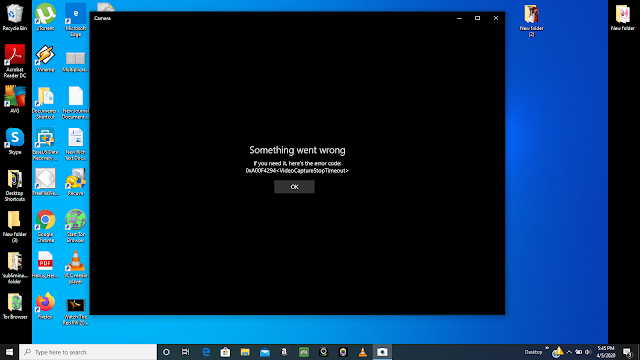This screenshot has height=360, width=640.
Task: Select the Firefox desktop shortcut
Action: click(45, 306)
